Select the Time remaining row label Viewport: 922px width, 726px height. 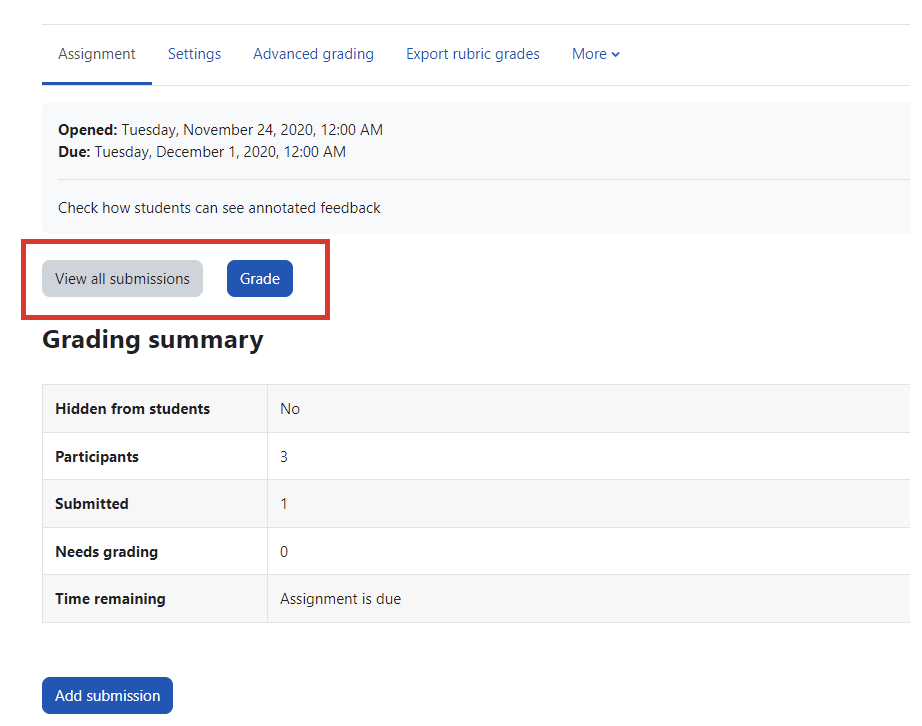(110, 599)
